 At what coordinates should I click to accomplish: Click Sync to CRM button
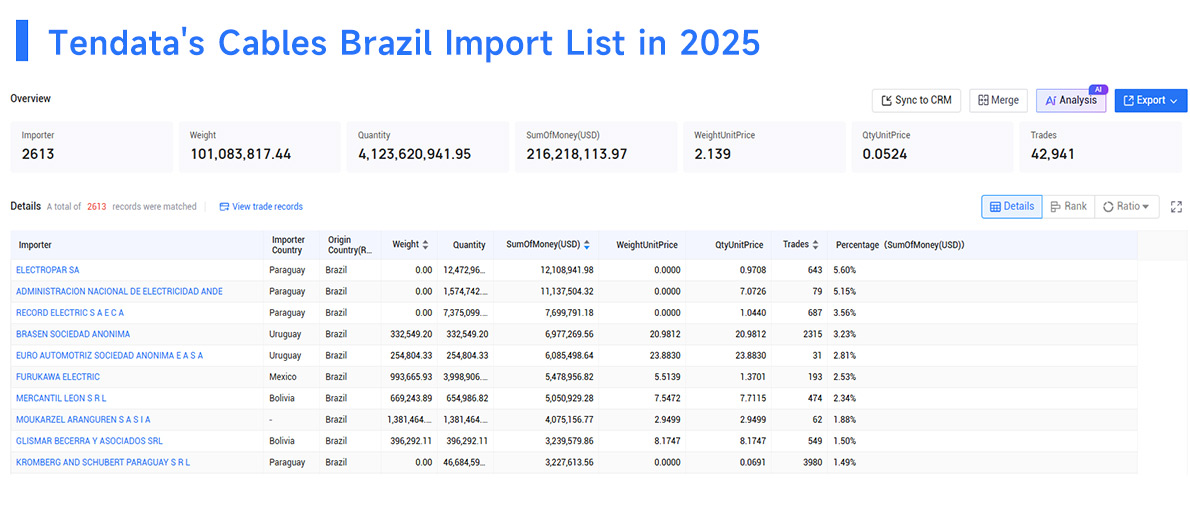[x=917, y=100]
